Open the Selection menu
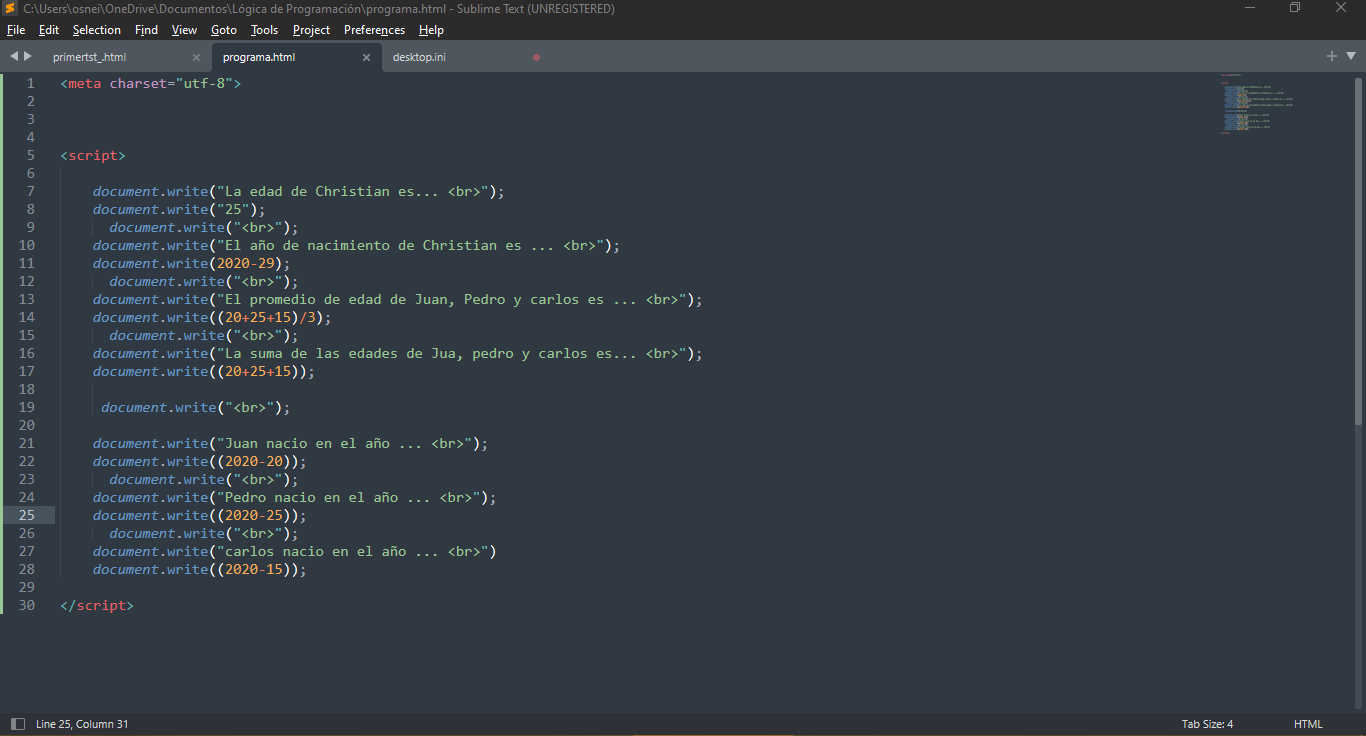Screen dimensions: 1366x736 click(97, 30)
